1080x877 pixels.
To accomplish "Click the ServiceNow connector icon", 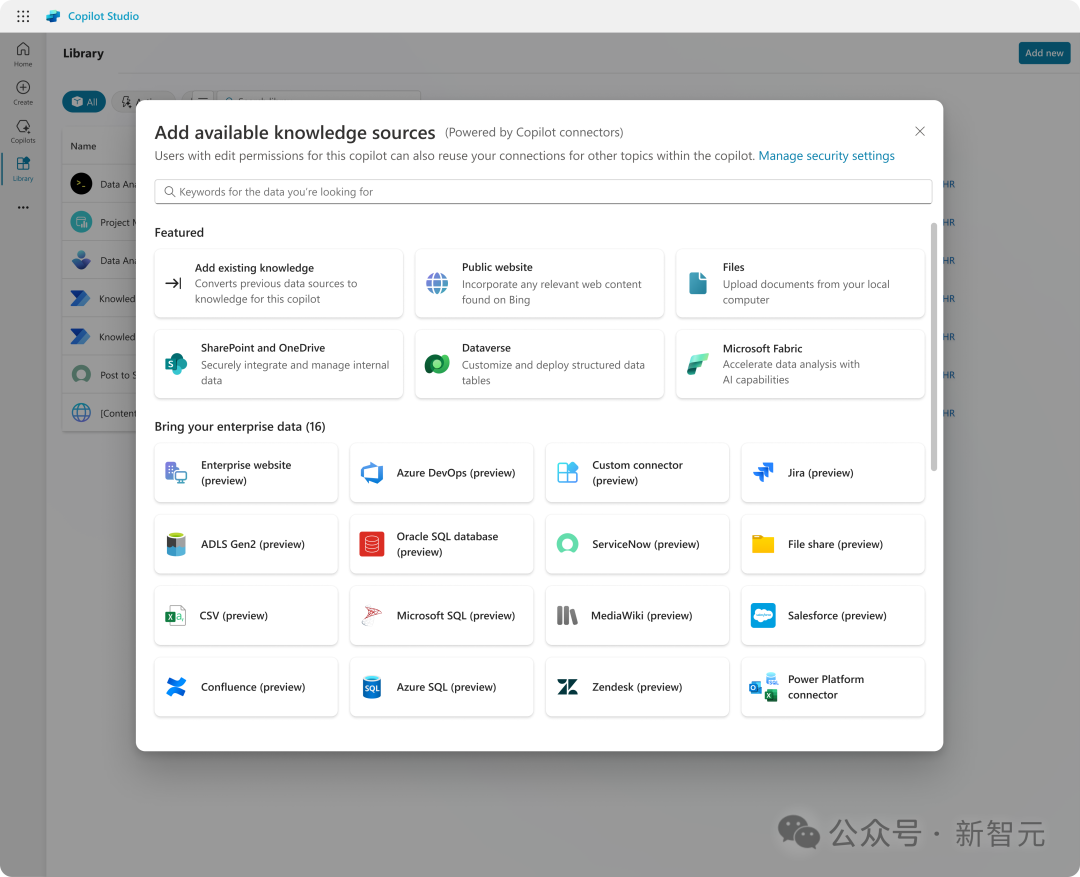I will (567, 544).
